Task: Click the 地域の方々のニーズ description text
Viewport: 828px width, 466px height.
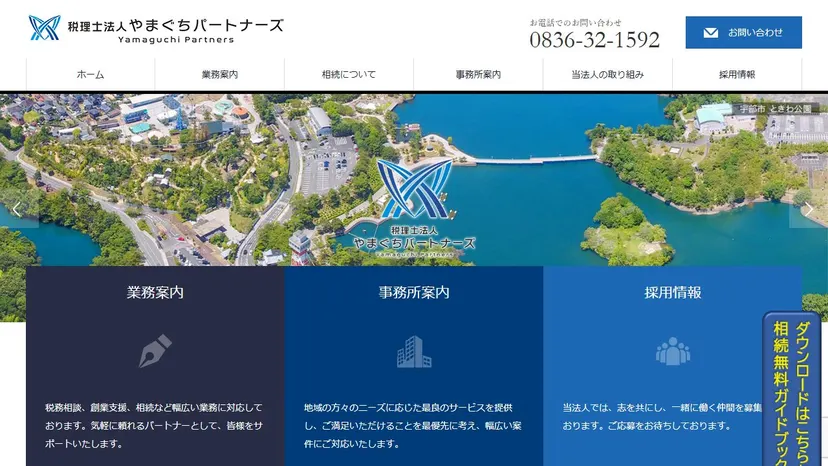Action: pyautogui.click(x=412, y=426)
